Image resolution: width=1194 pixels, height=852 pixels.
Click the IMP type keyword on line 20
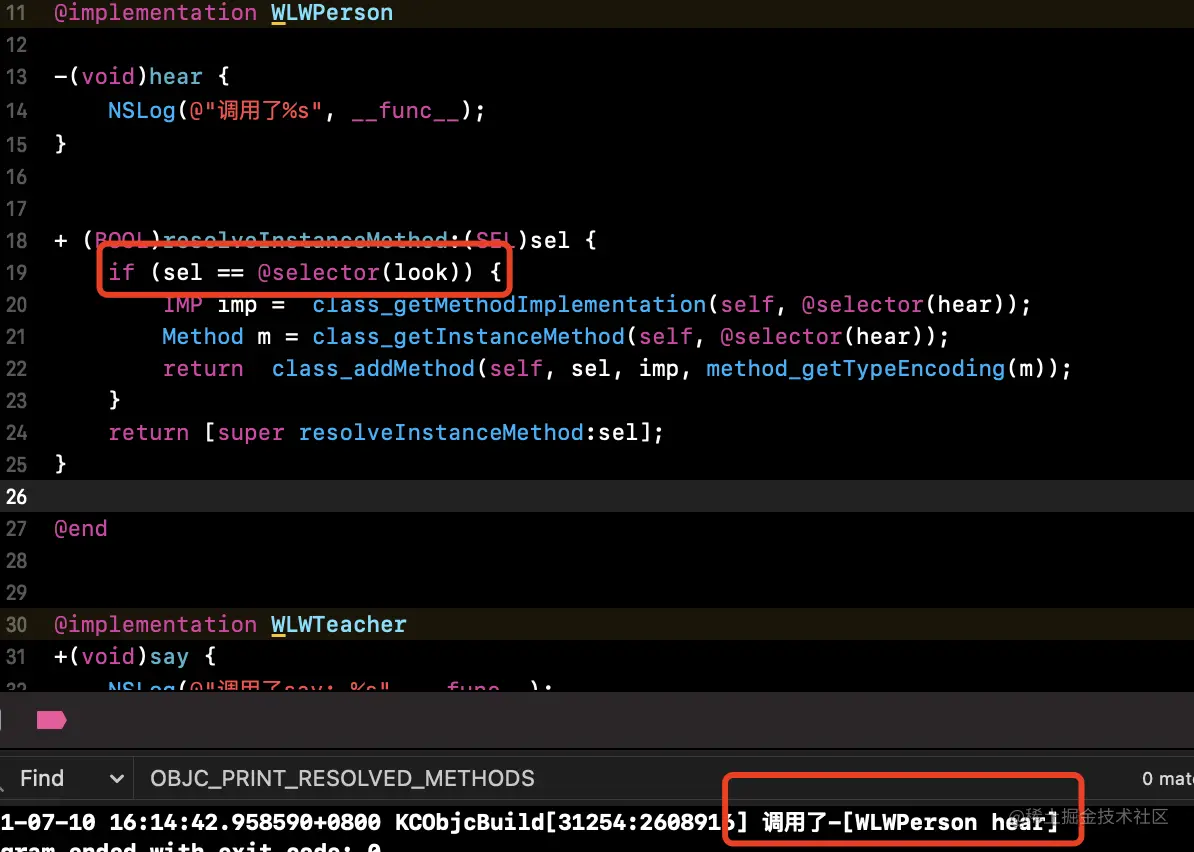[183, 305]
